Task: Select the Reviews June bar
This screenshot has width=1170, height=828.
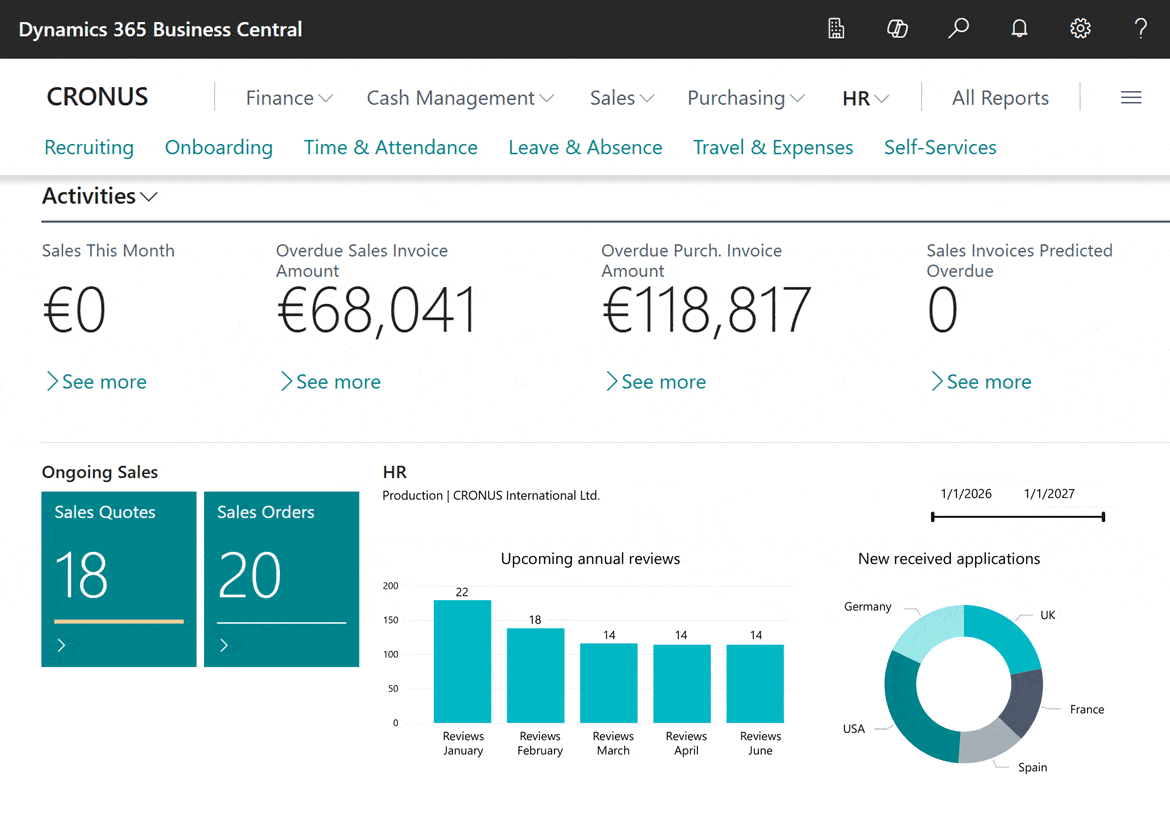Action: click(x=755, y=683)
